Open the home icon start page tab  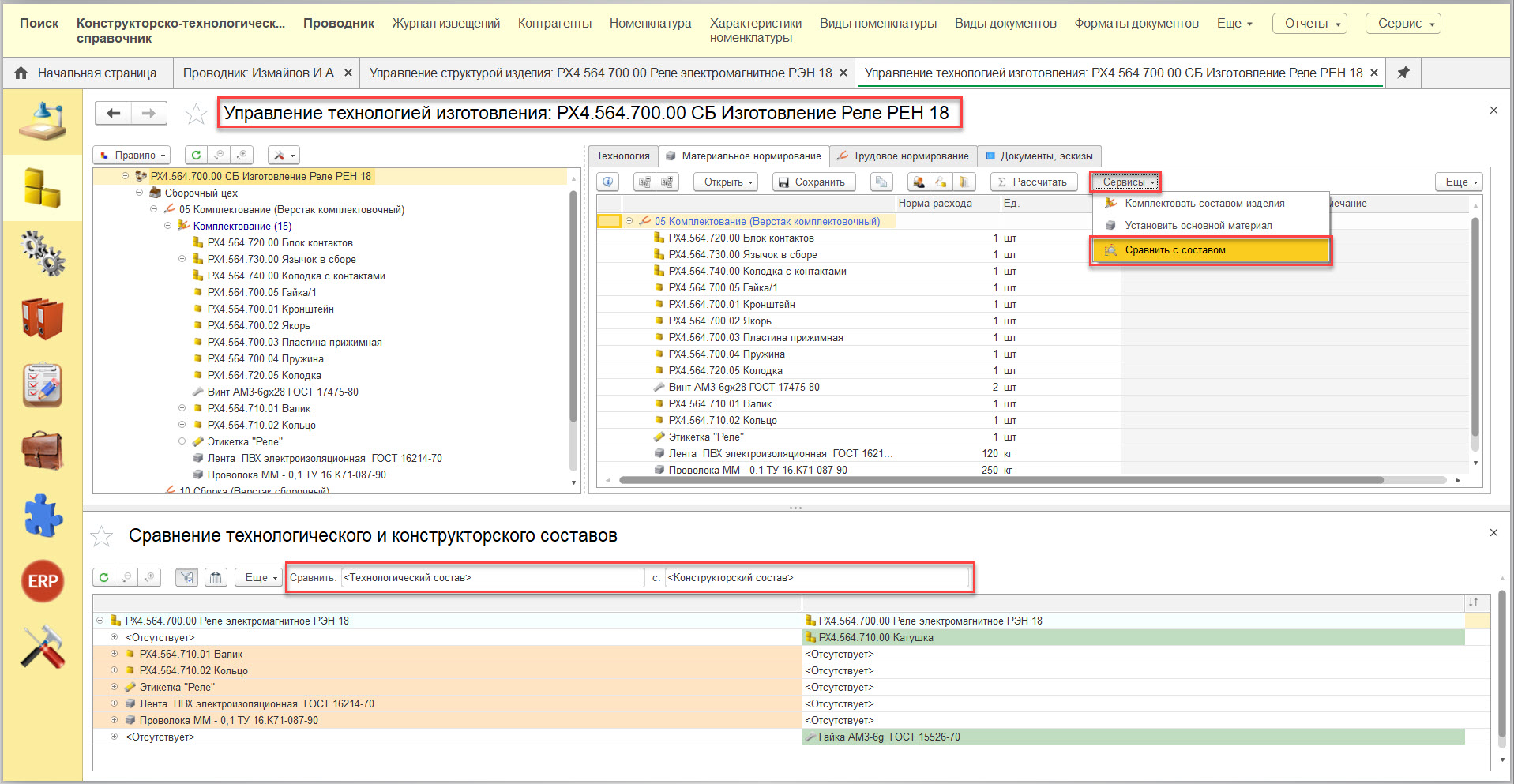[x=86, y=73]
